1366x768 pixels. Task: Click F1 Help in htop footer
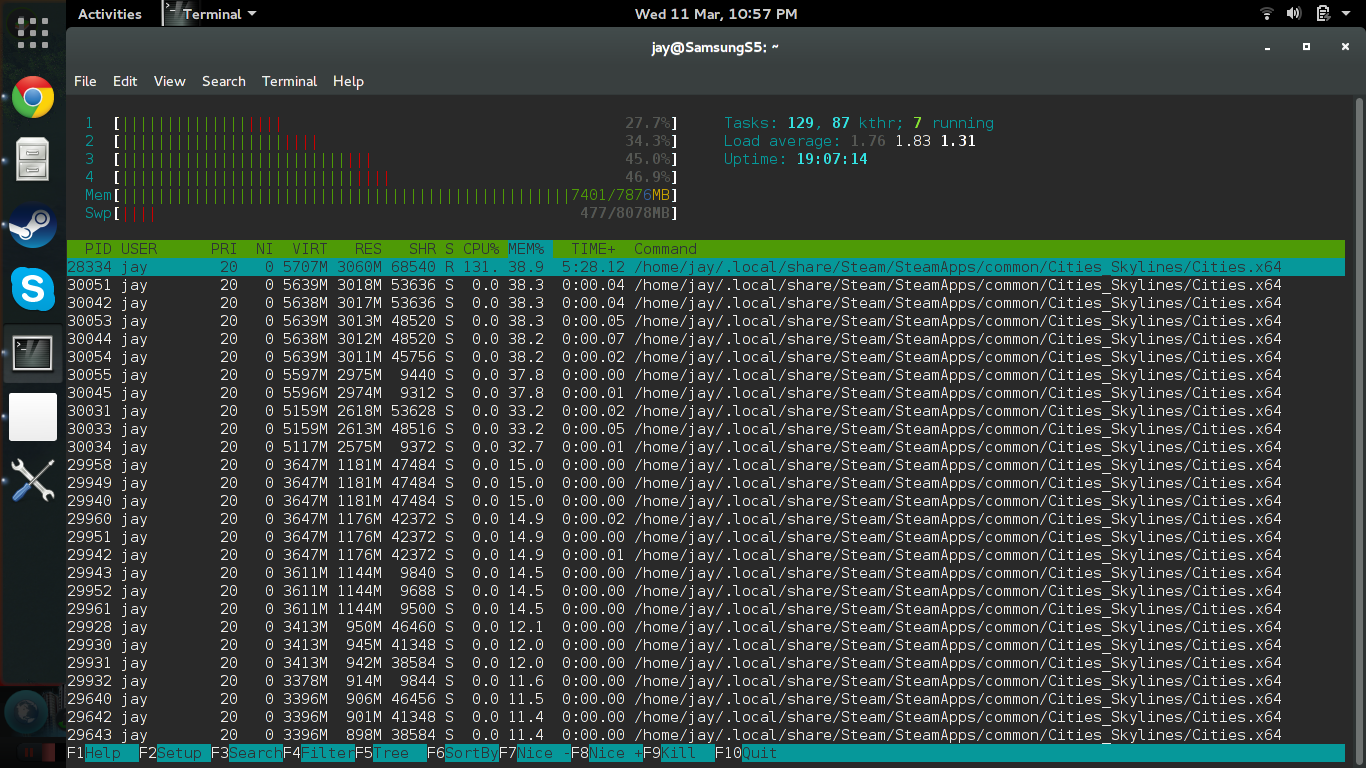point(102,753)
